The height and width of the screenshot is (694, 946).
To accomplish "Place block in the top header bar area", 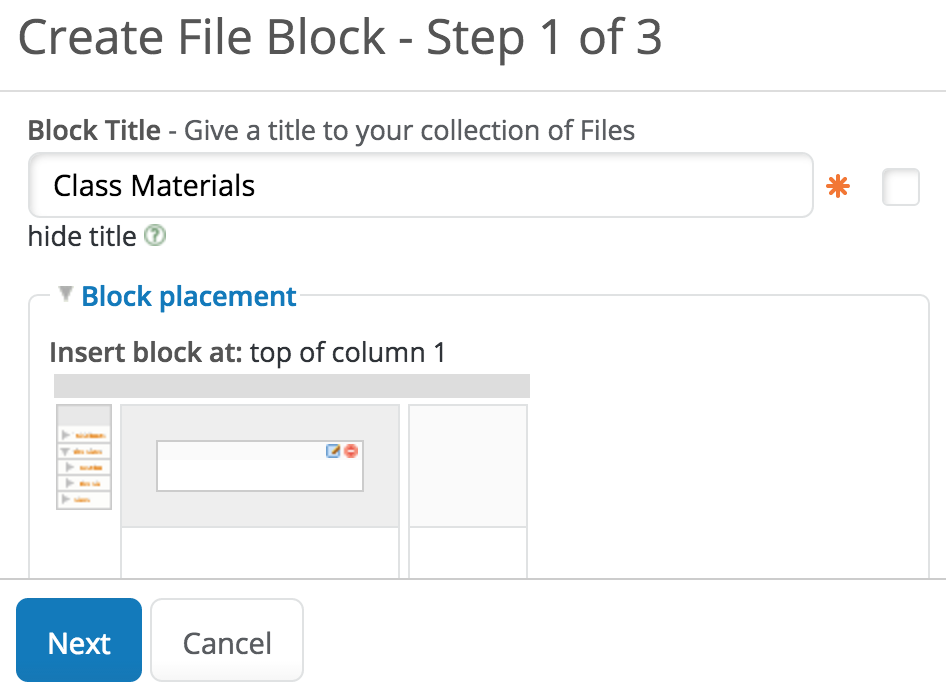I will (x=291, y=386).
